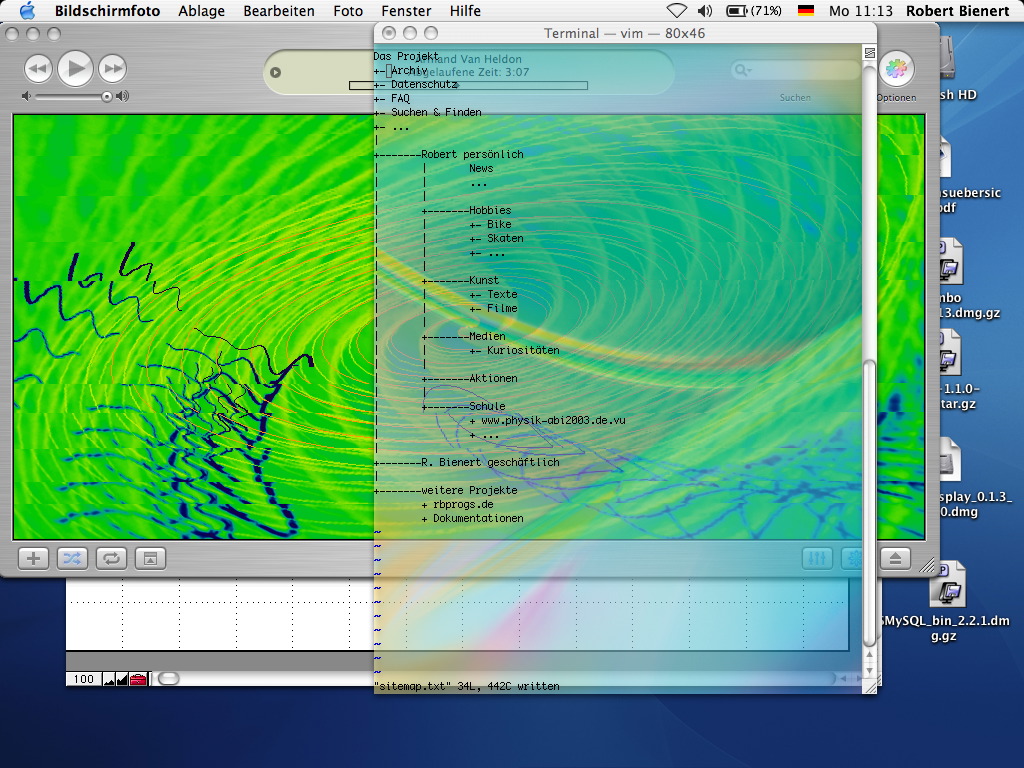Open the menu bar sound volume control
Viewport: 1024px width, 768px height.
pos(705,10)
